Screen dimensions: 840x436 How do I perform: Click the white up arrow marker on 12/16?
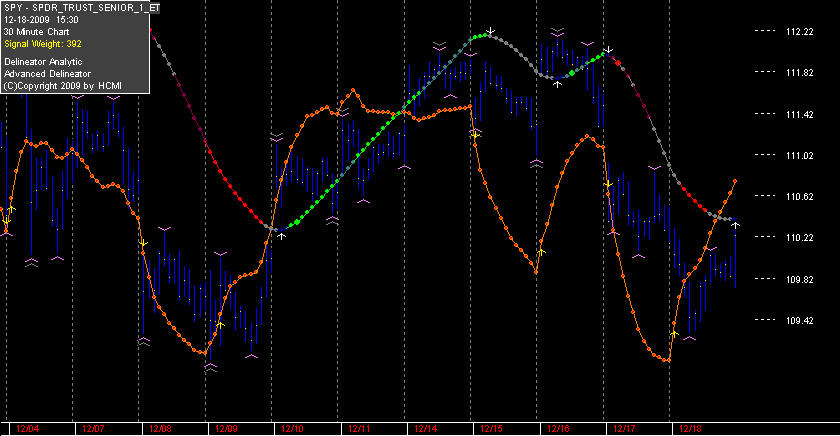[557, 84]
